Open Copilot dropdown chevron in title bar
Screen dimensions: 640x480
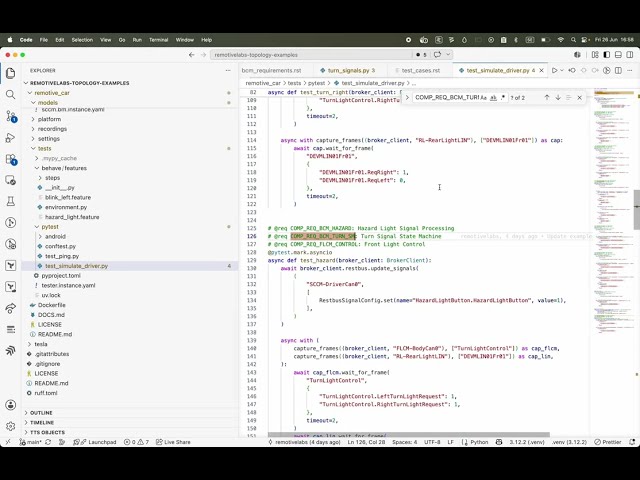click(448, 55)
